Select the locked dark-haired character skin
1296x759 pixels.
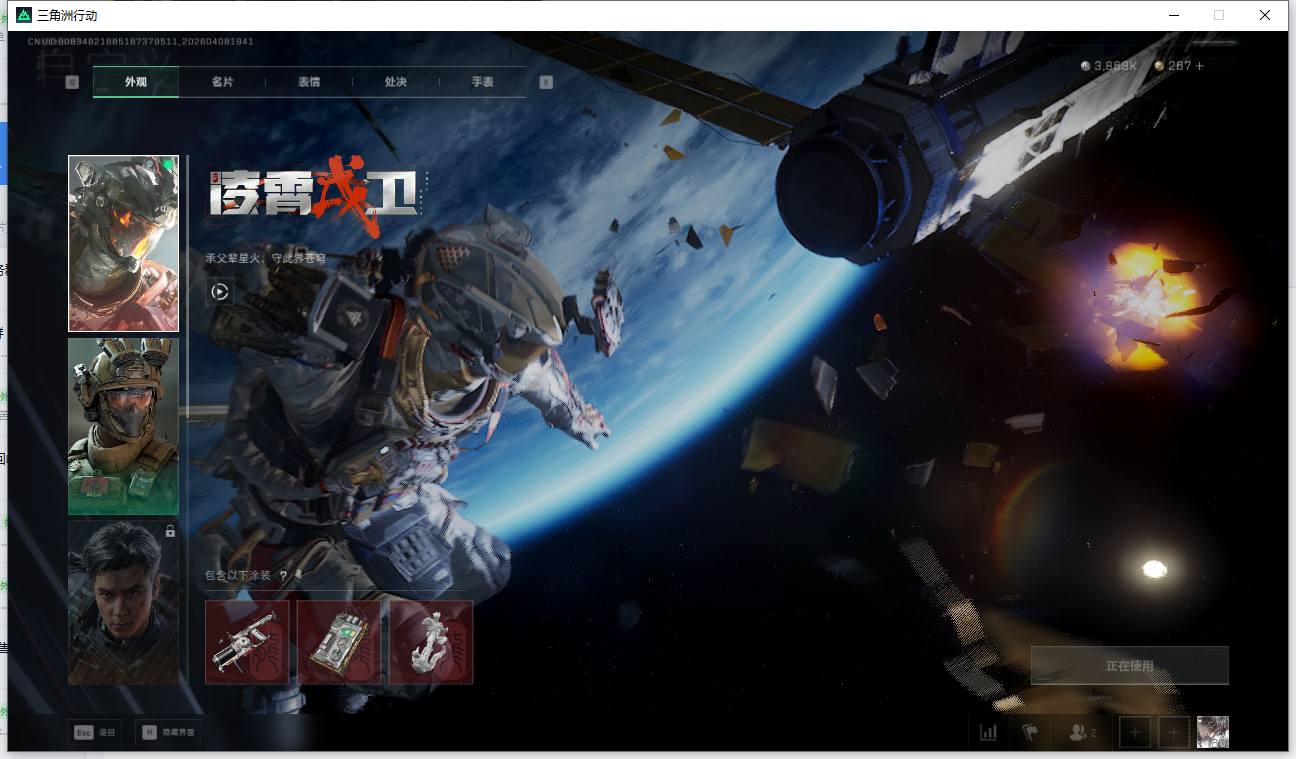coord(123,602)
